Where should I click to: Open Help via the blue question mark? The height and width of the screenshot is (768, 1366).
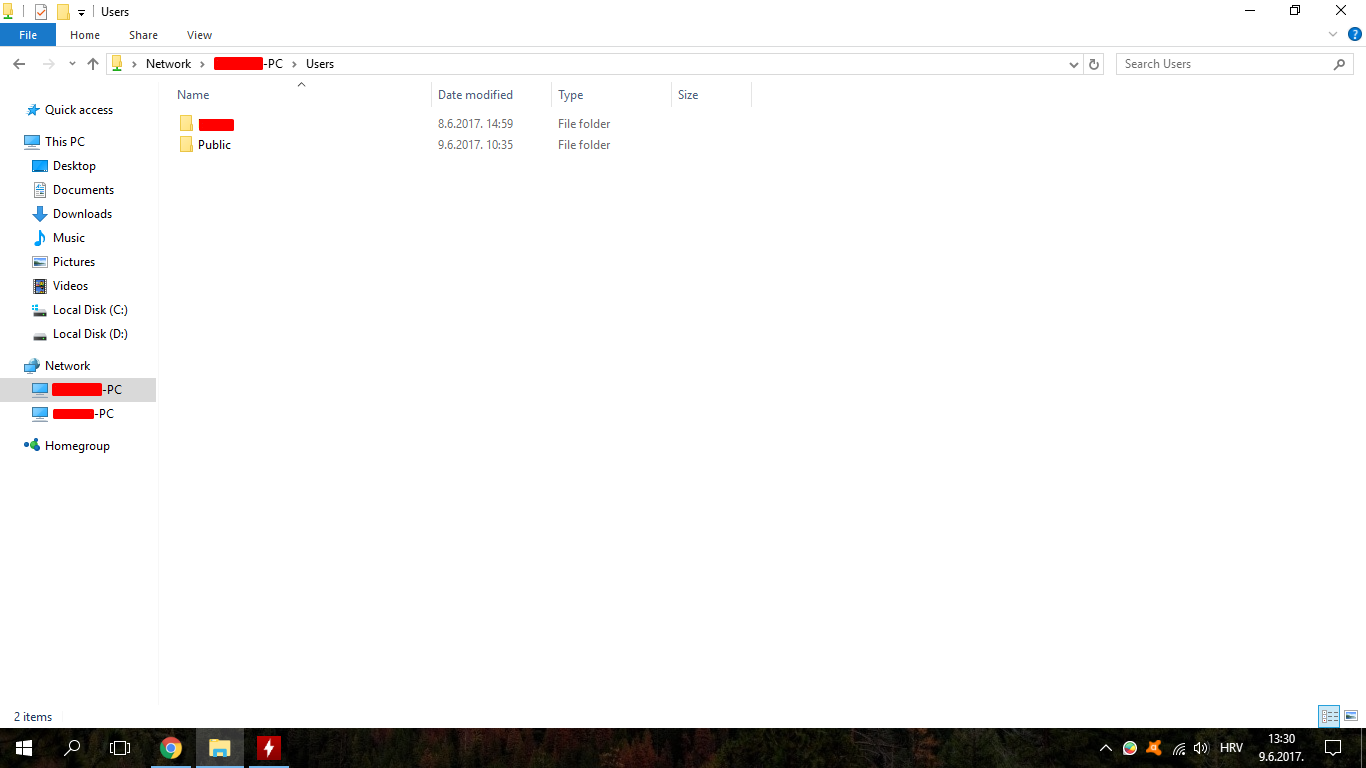point(1355,34)
